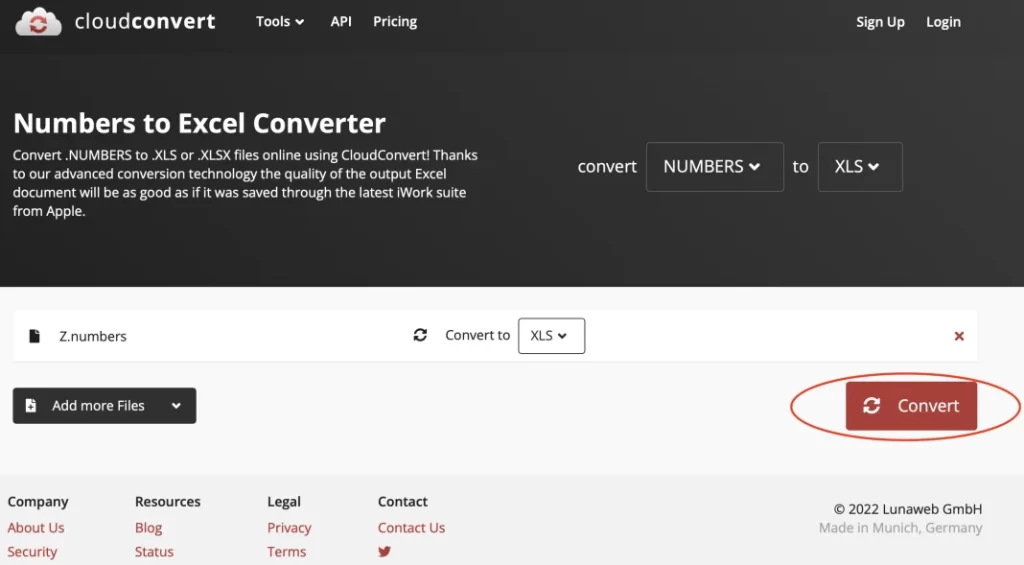1024x565 pixels.
Task: Click the Made in Munich, Germany text
Action: (x=901, y=528)
